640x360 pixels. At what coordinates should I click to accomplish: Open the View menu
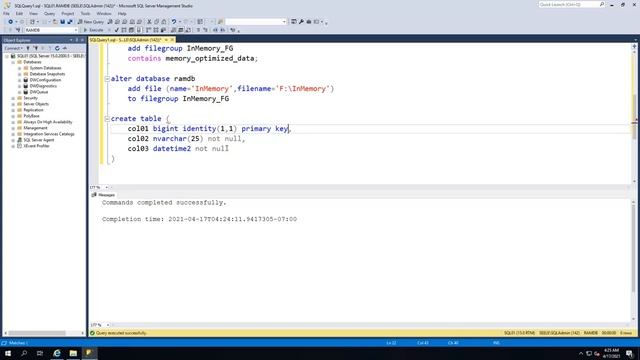point(33,13)
